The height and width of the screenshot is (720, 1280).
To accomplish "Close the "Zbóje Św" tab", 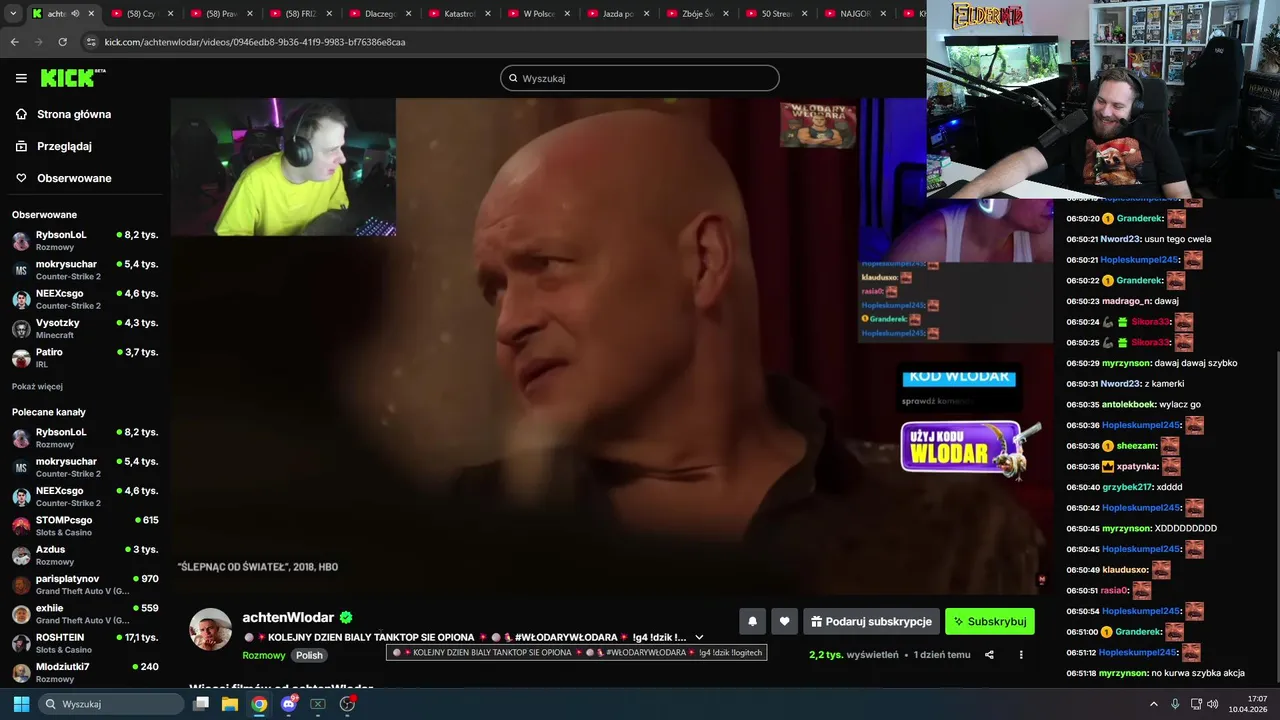I will tap(727, 14).
